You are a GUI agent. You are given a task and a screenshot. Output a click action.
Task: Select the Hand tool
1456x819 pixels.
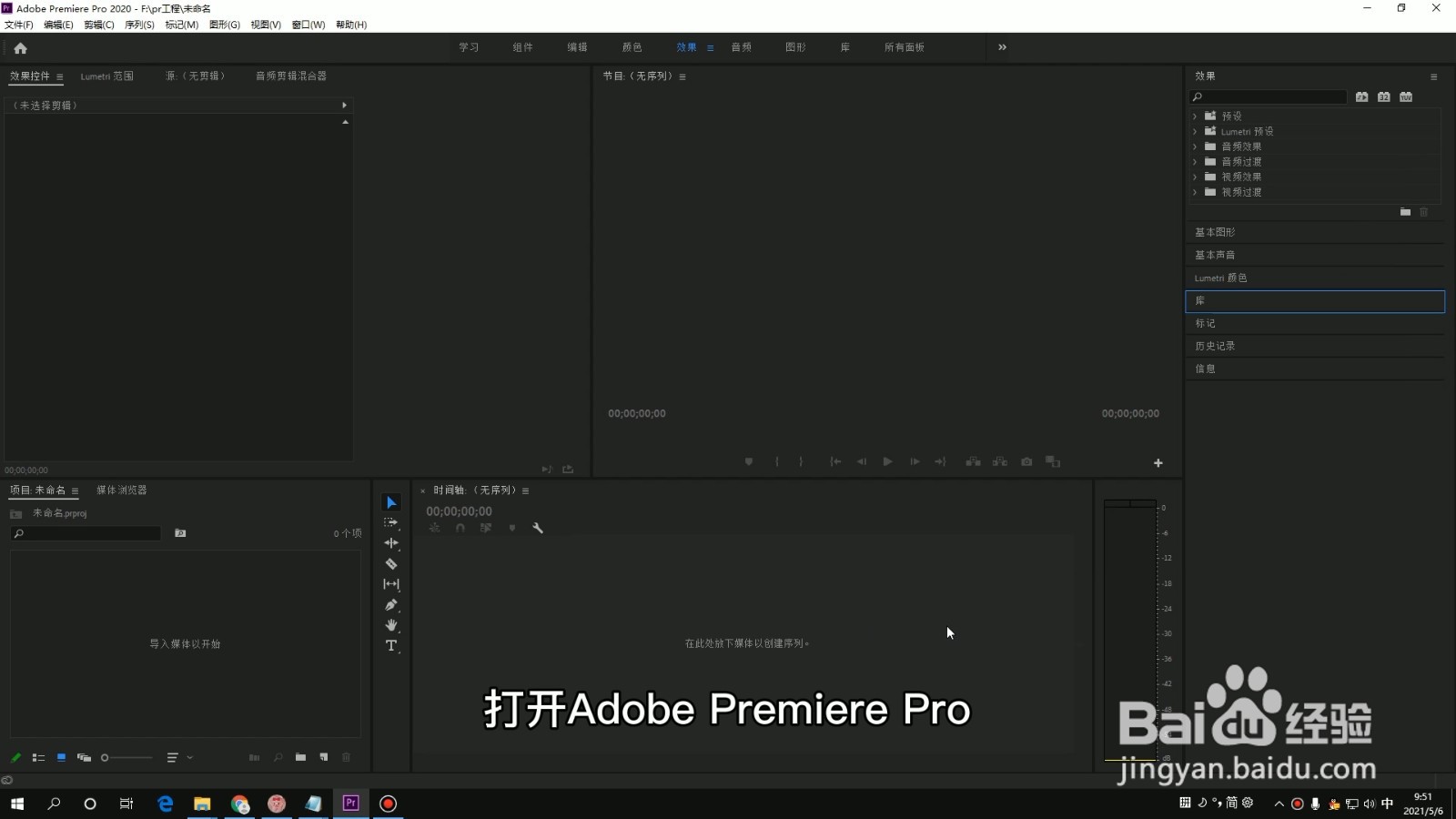coord(391,625)
